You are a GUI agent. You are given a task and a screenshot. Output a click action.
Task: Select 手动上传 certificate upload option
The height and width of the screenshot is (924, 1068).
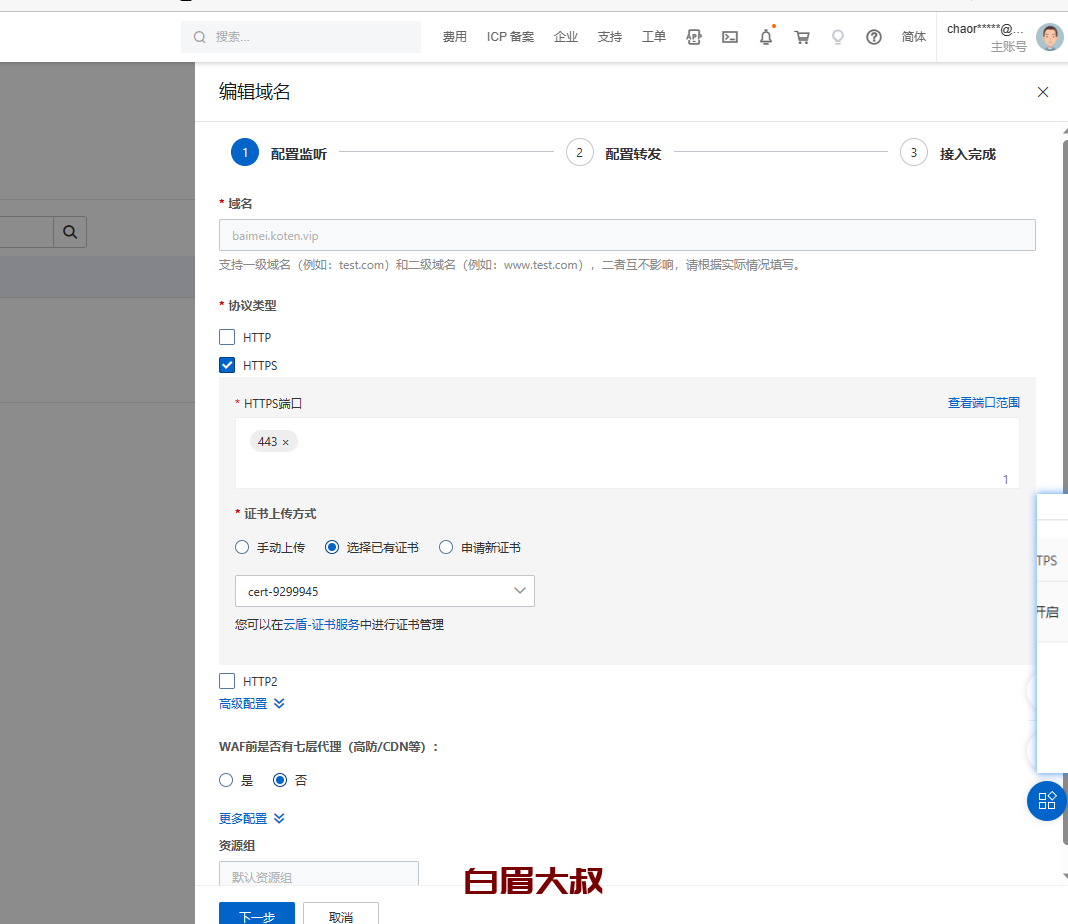click(242, 547)
